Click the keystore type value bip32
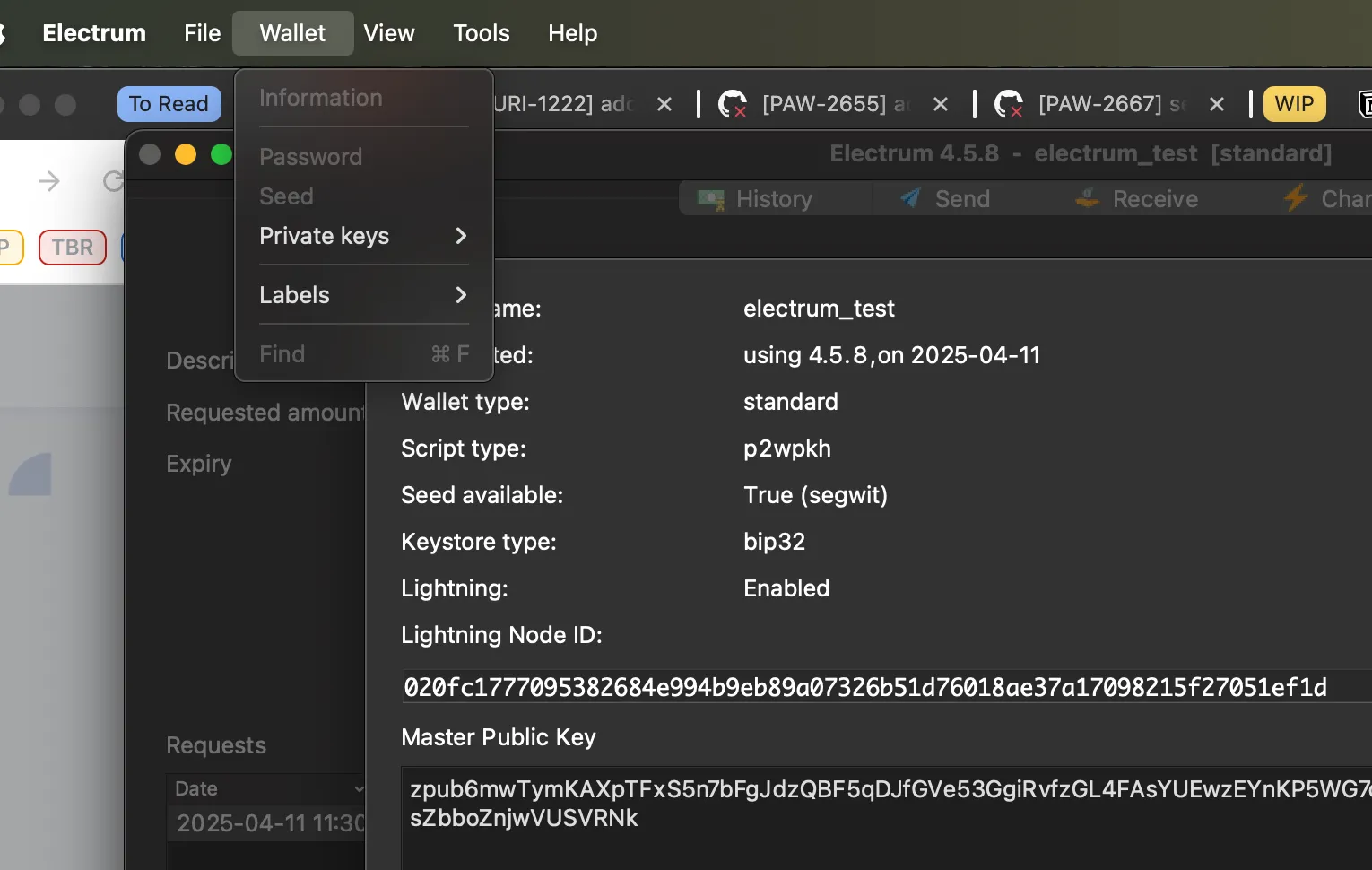1372x870 pixels. (x=774, y=542)
